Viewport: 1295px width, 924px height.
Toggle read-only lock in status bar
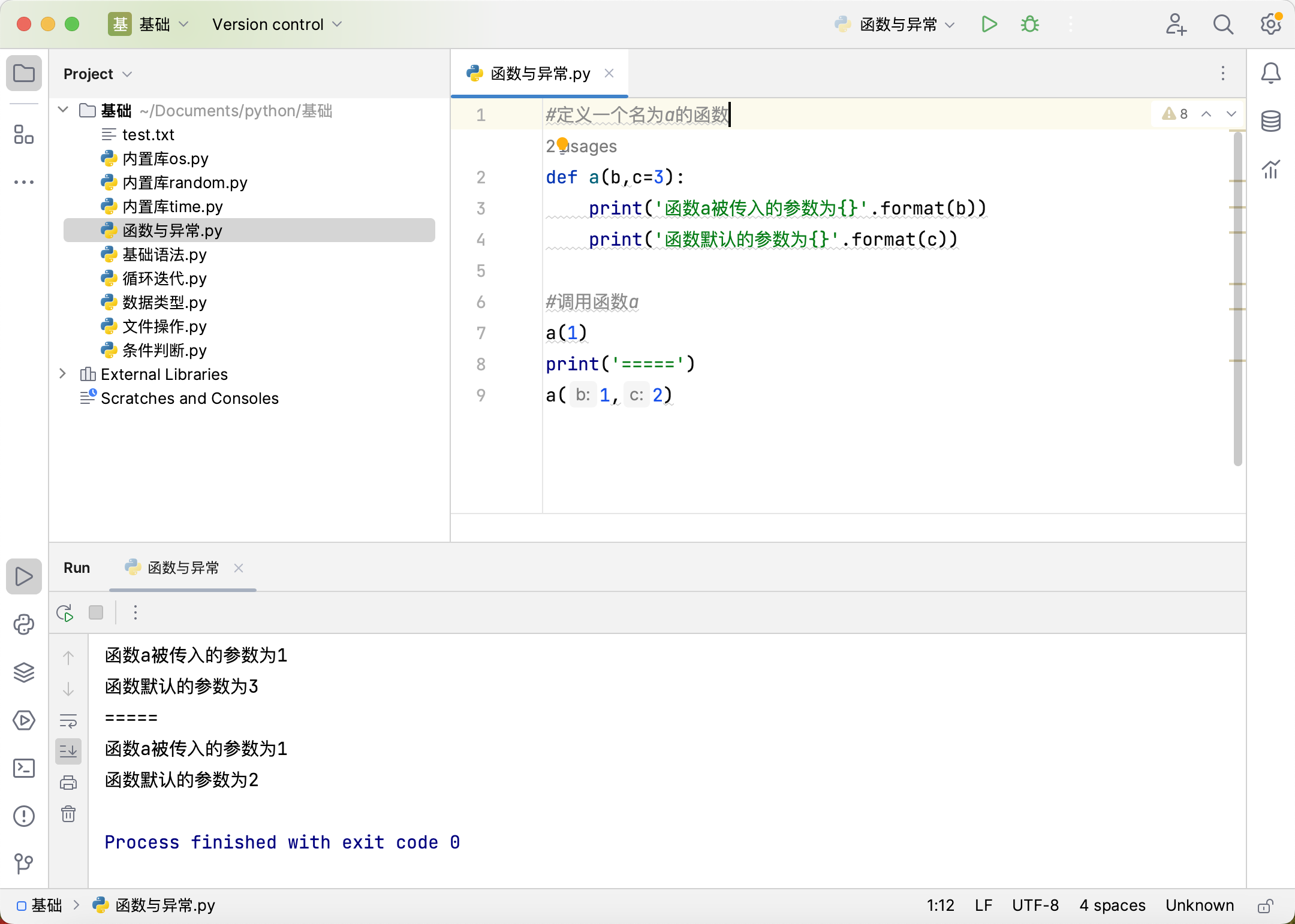1265,905
